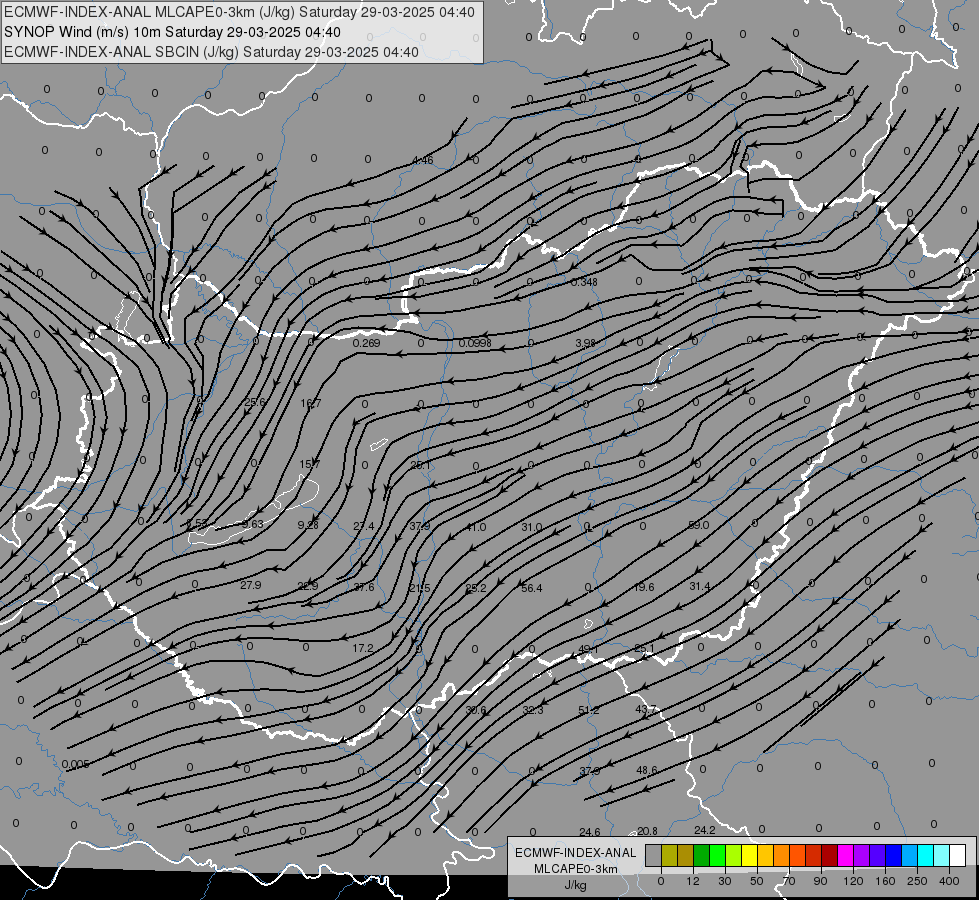Screen dimensions: 979x900
Task: Click the map value 22.9
Action: 308,586
